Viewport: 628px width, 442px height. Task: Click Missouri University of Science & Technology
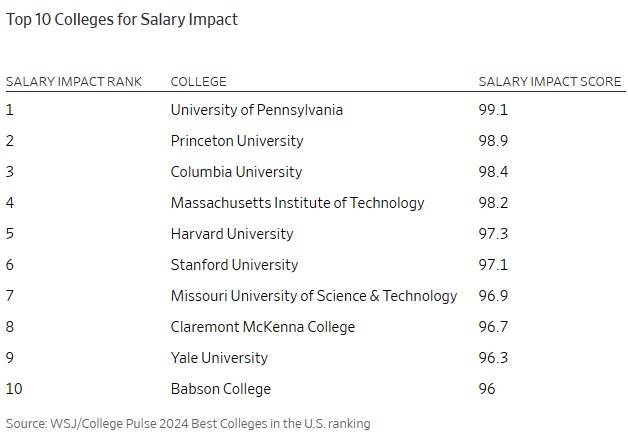click(x=314, y=296)
